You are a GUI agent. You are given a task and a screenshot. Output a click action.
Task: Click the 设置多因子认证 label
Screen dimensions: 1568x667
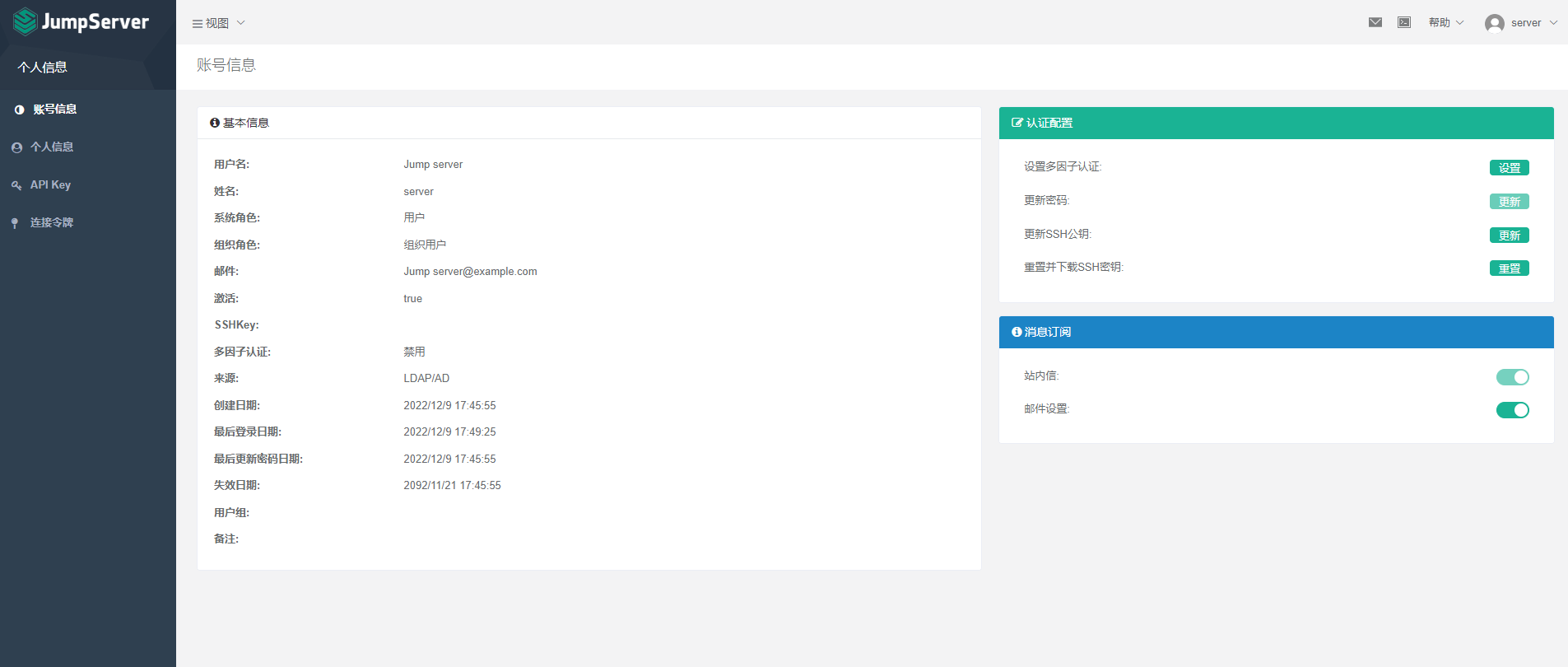[1063, 167]
